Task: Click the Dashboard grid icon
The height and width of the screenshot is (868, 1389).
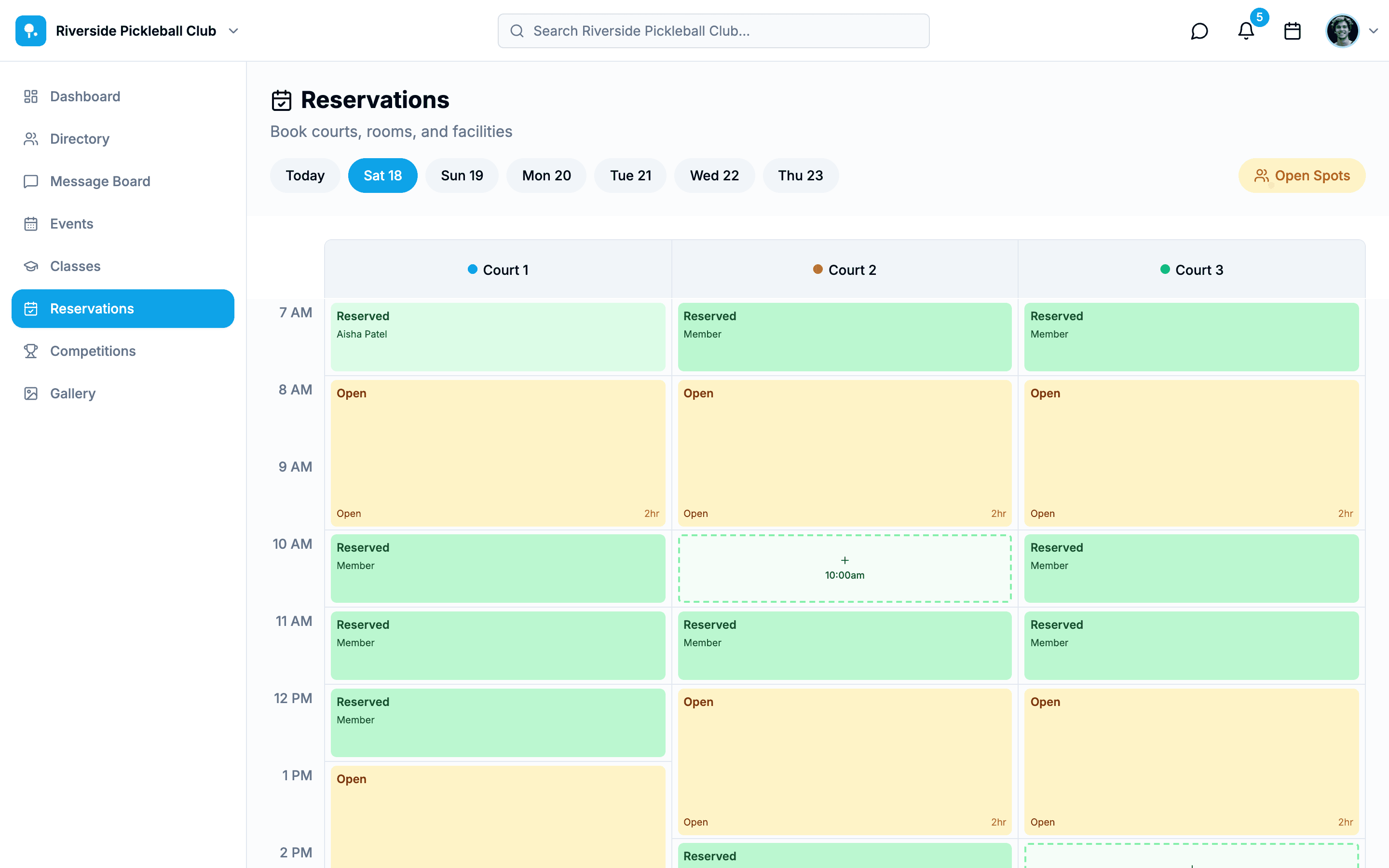Action: tap(31, 96)
